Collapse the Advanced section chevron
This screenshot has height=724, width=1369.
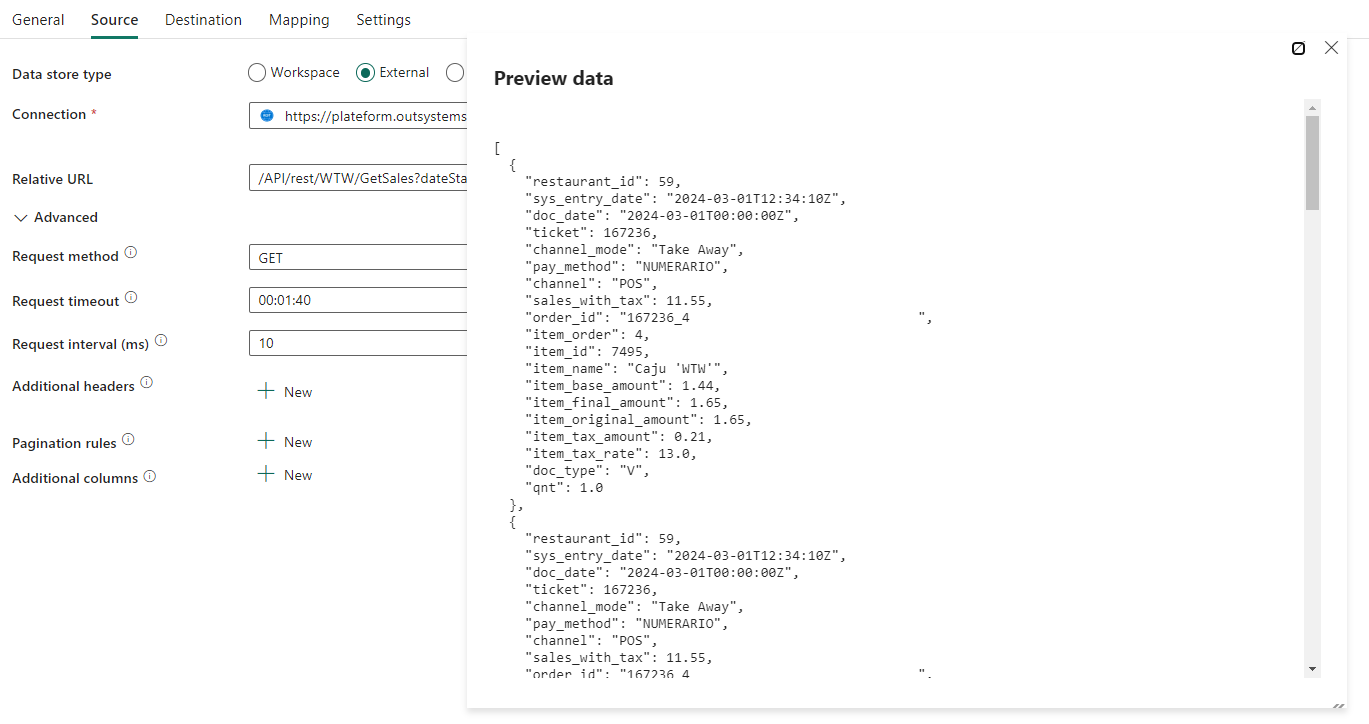tap(21, 217)
